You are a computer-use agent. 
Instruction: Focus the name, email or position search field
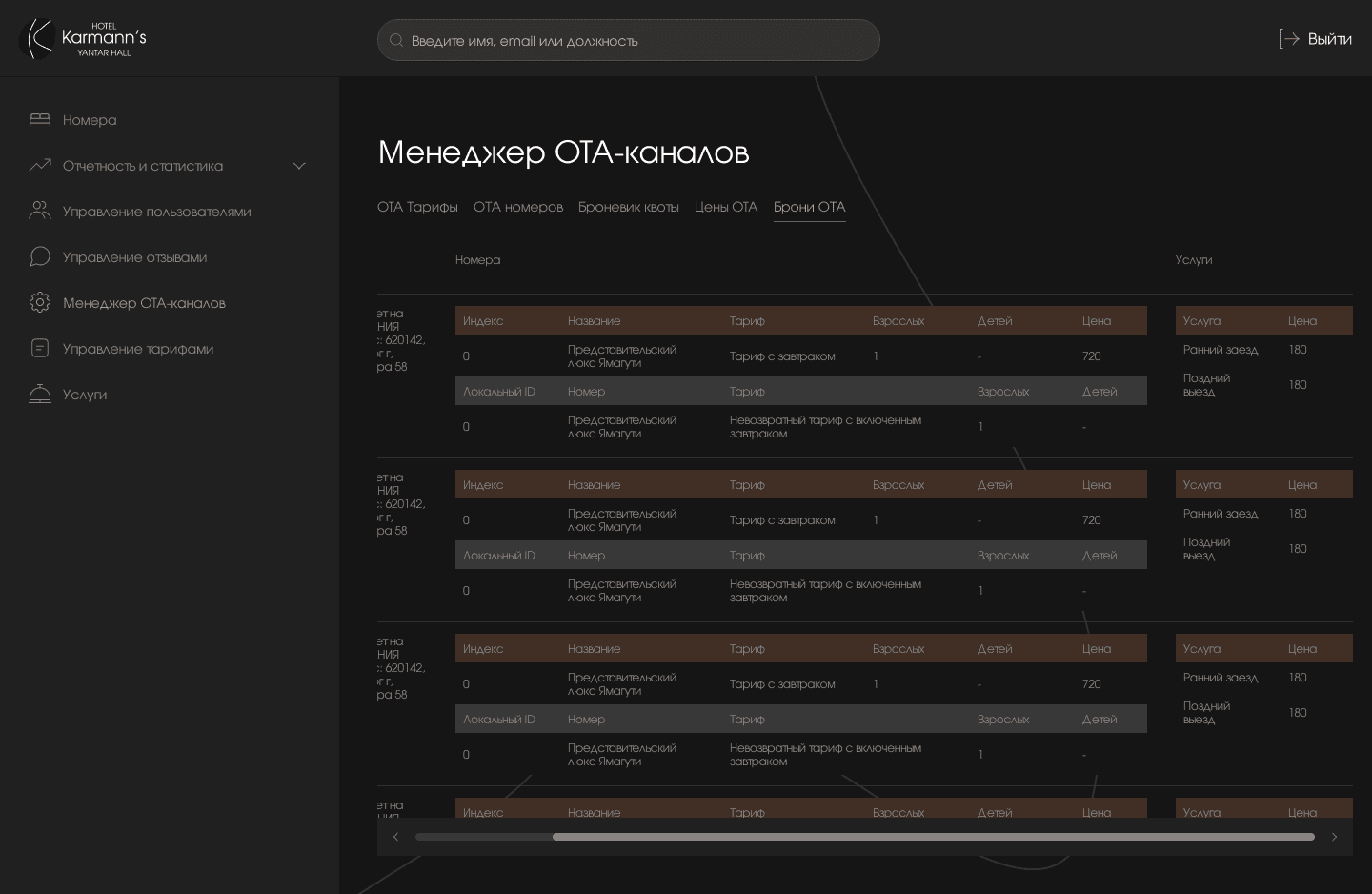tap(638, 41)
